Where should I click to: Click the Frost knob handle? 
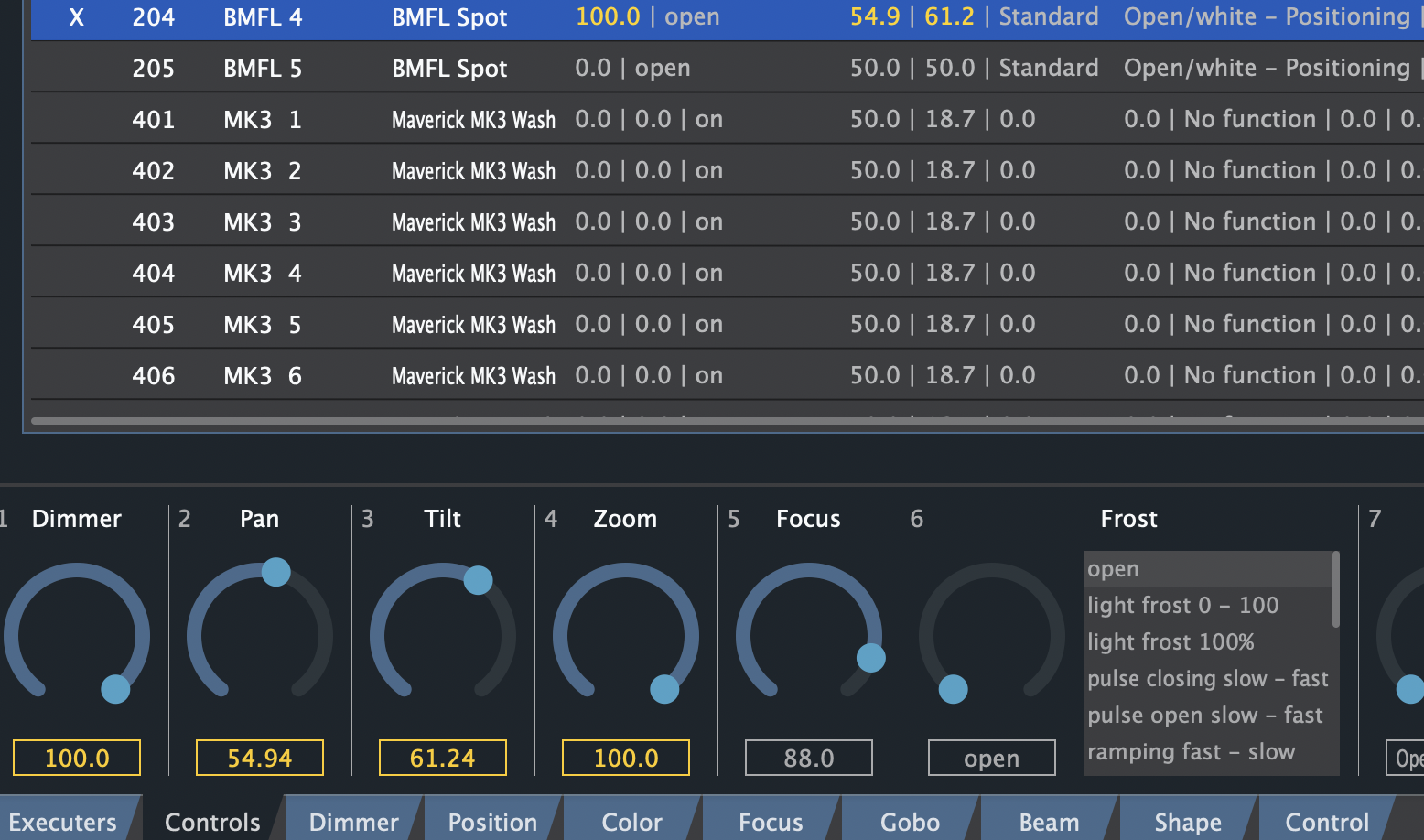pos(953,688)
